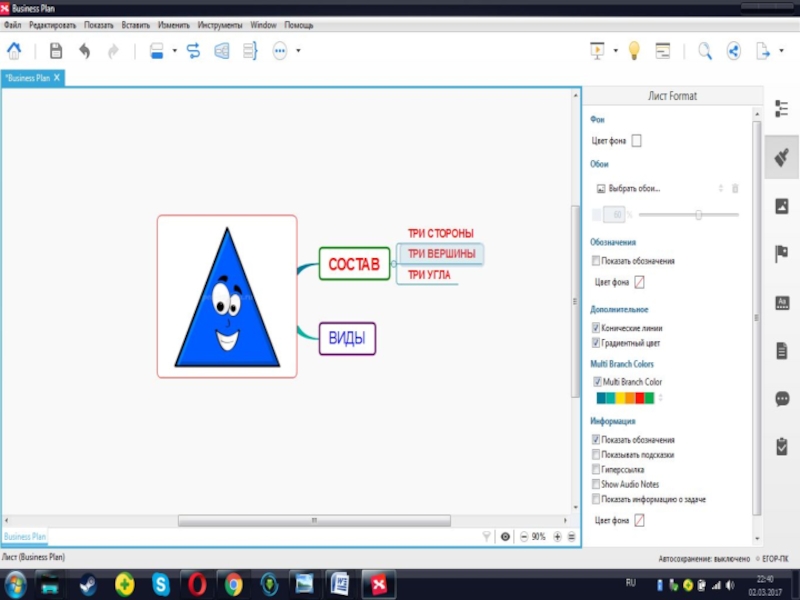Click the Home icon in the toolbar

pos(14,51)
